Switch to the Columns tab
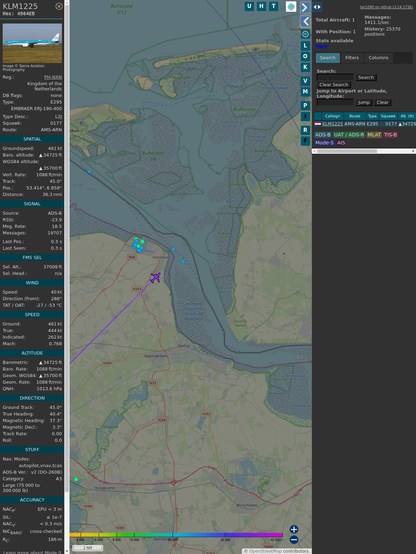The image size is (416, 554). pyautogui.click(x=378, y=58)
